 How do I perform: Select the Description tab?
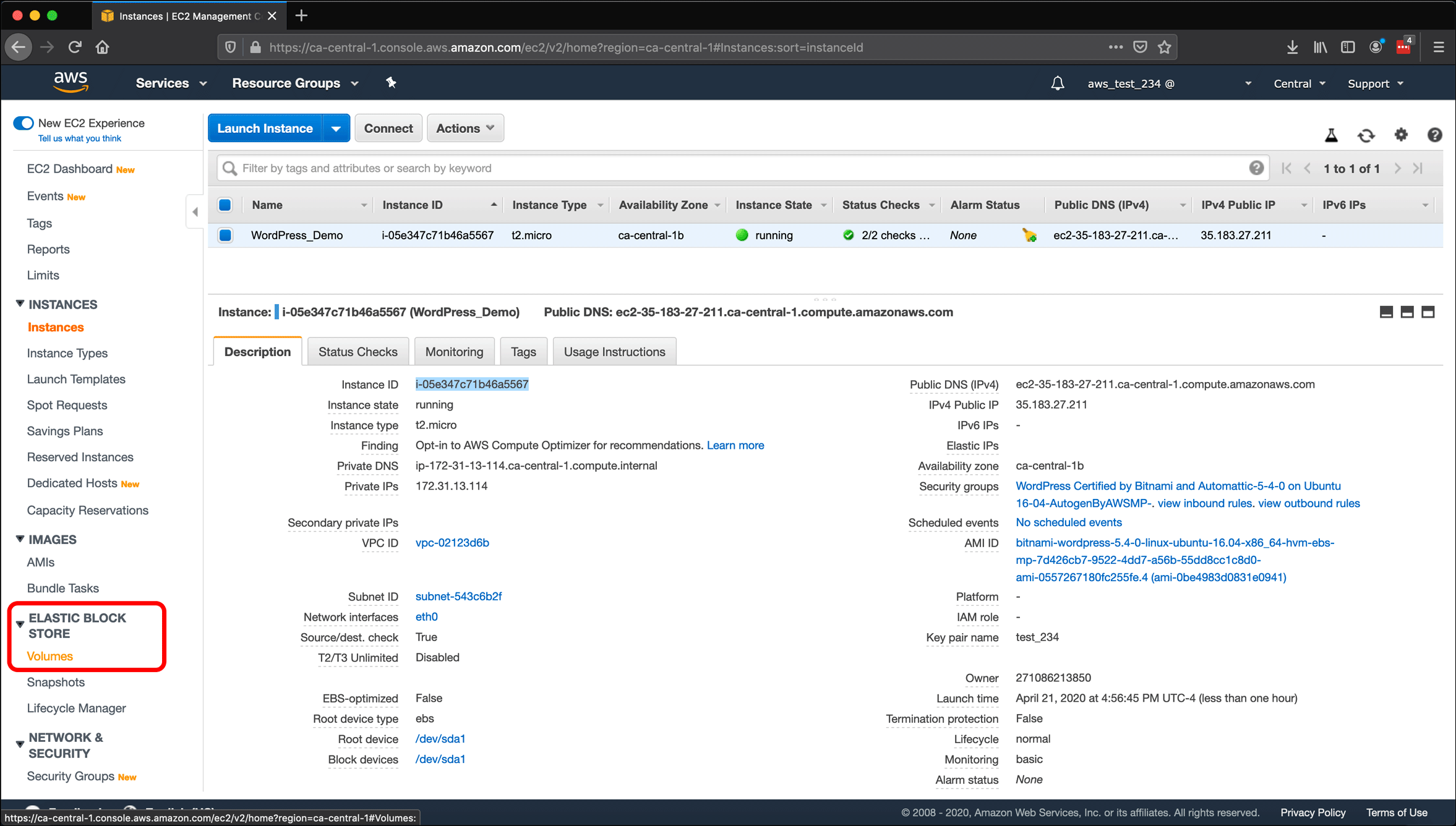point(257,352)
